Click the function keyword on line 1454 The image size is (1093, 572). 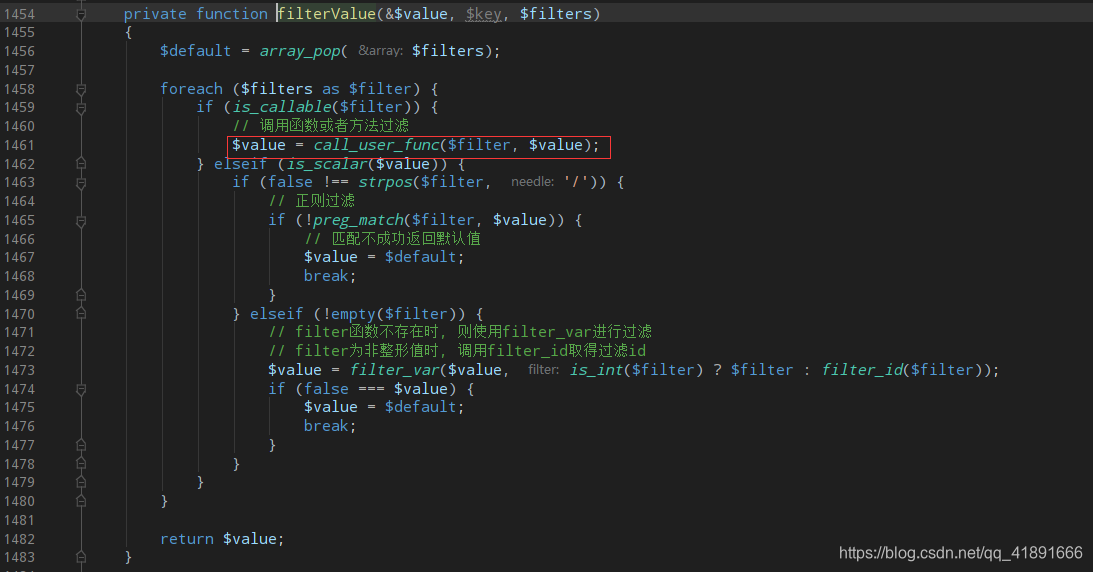click(x=232, y=14)
